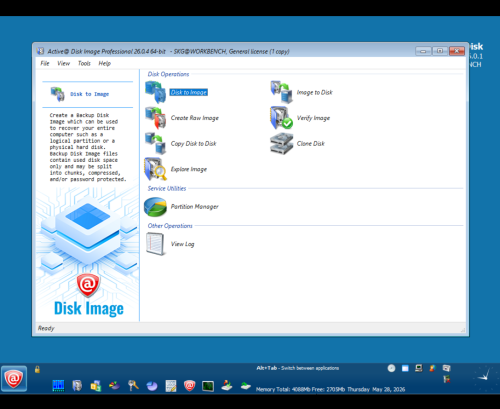This screenshot has width=500, height=409.
Task: Click the red shield start button on taskbar
Action: [x=14, y=379]
